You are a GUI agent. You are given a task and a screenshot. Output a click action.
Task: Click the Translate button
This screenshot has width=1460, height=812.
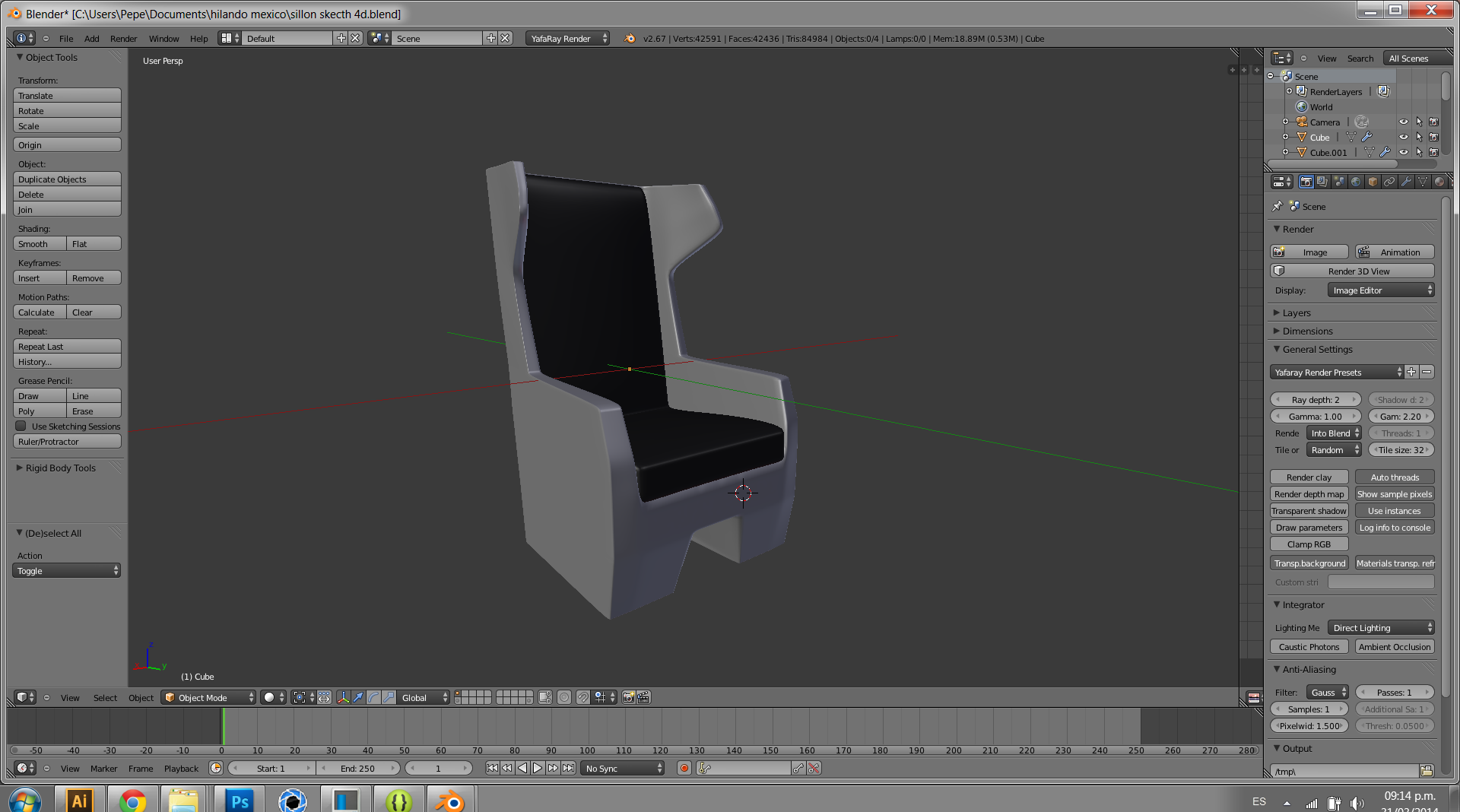click(x=67, y=96)
